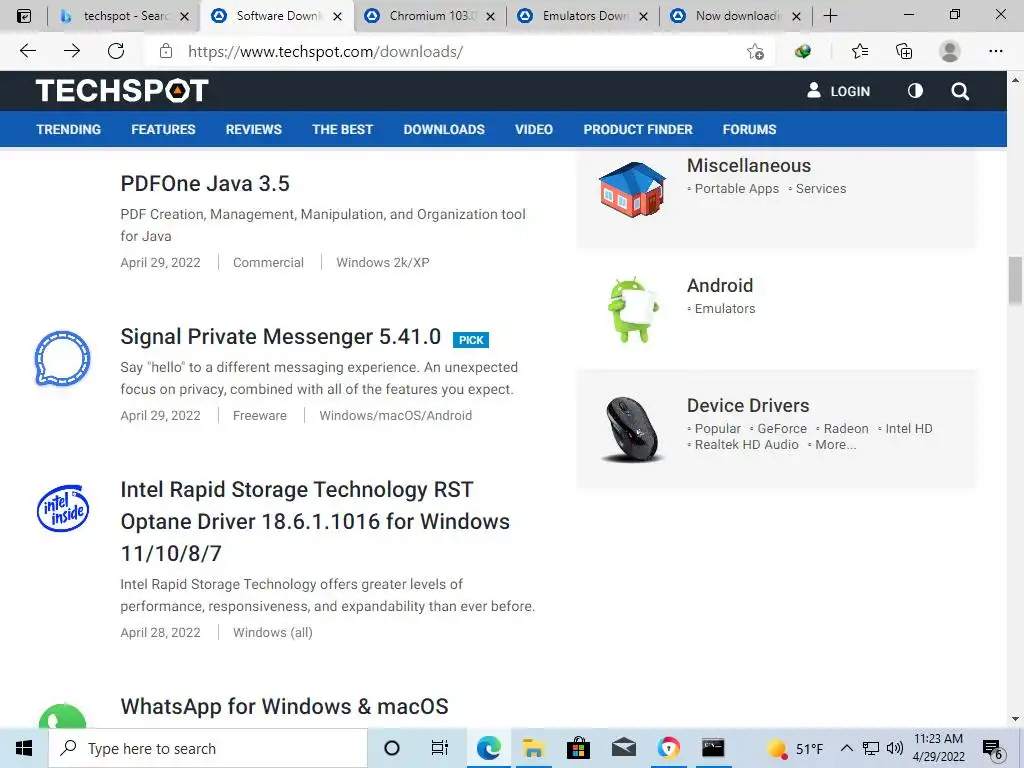This screenshot has width=1024, height=768.
Task: Click the browser forward arrow
Action: [72, 51]
